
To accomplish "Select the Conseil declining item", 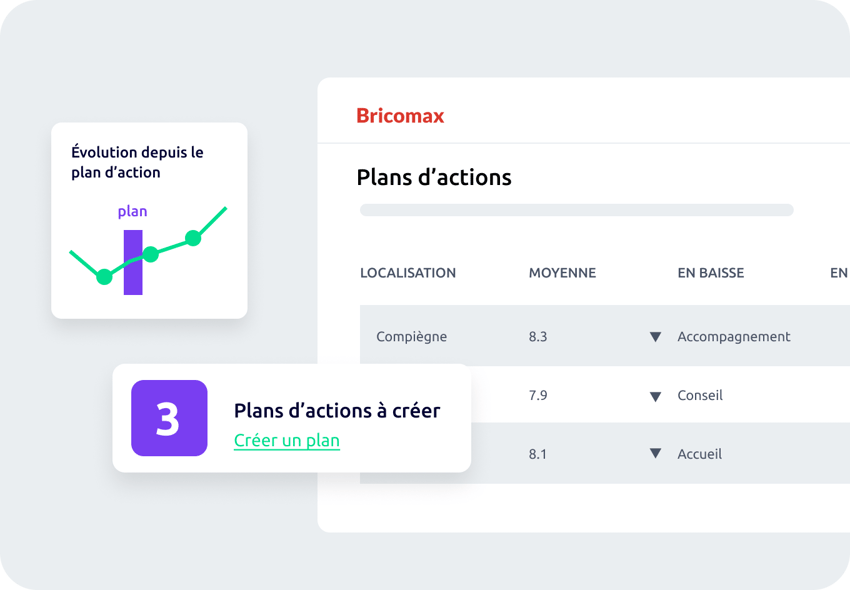I will pos(700,395).
